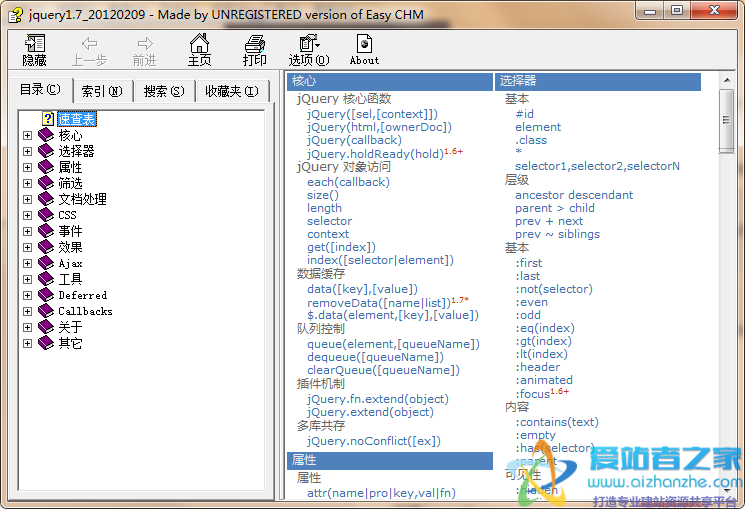The height and width of the screenshot is (509, 745).
Task: Minimize the CHM viewer window
Action: [x=650, y=10]
